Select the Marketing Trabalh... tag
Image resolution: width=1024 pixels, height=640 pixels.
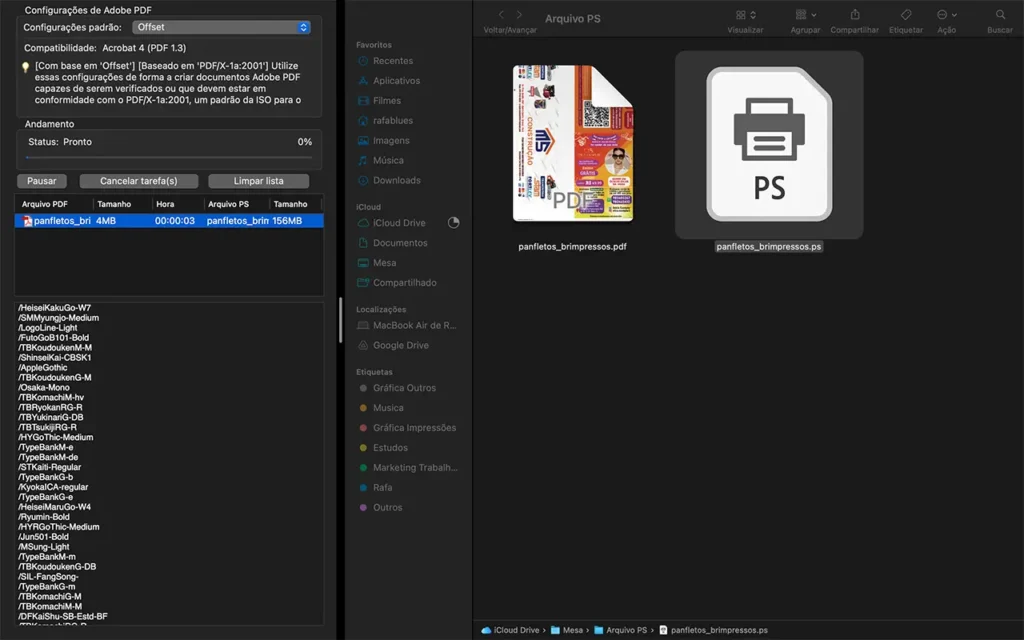415,468
